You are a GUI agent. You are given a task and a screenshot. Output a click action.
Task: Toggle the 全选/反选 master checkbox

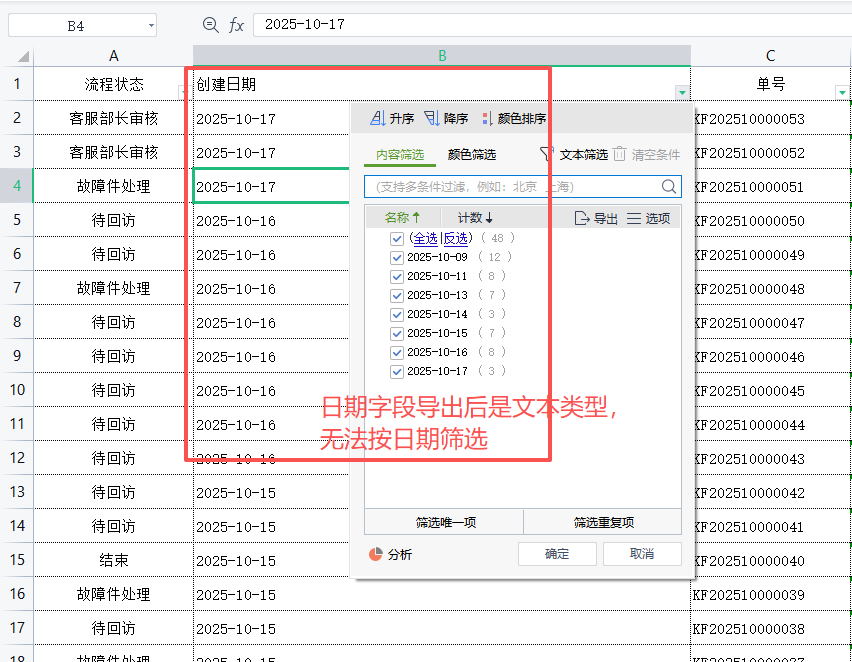point(397,239)
